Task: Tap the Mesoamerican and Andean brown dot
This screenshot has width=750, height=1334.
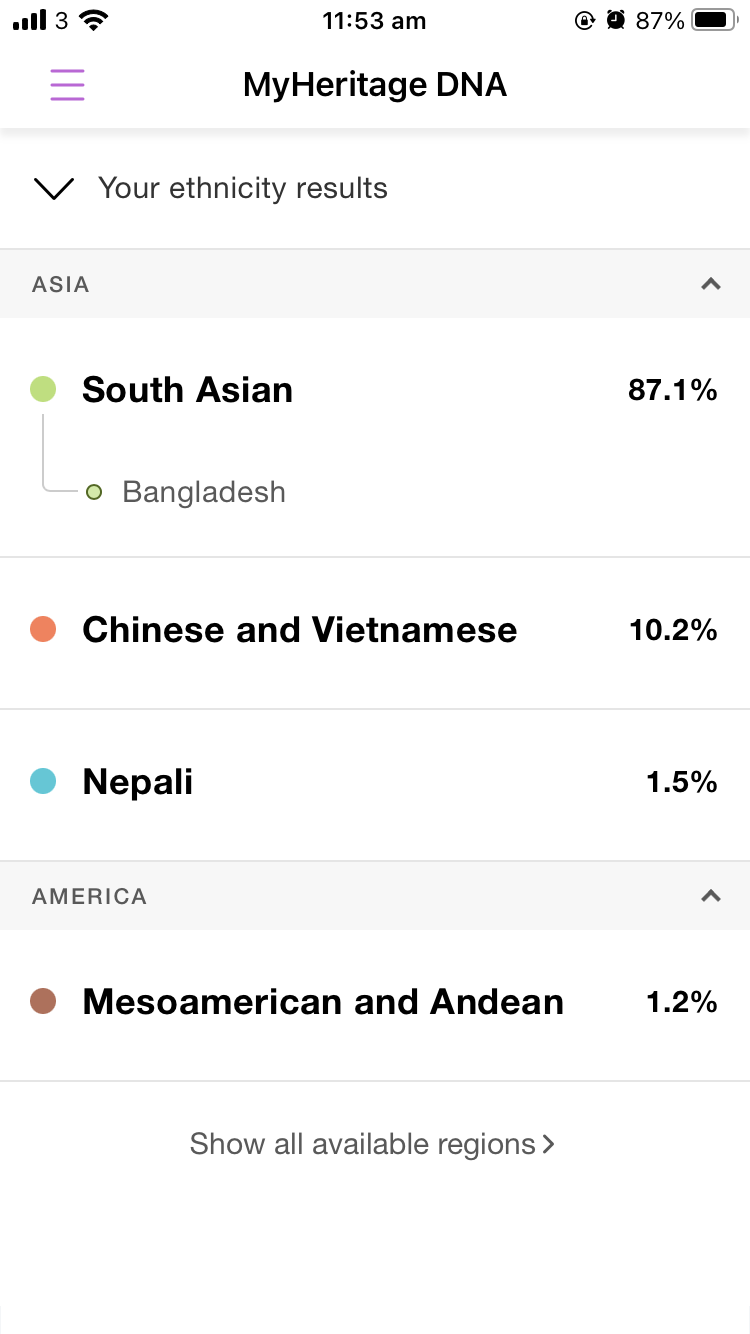Action: point(43,1001)
